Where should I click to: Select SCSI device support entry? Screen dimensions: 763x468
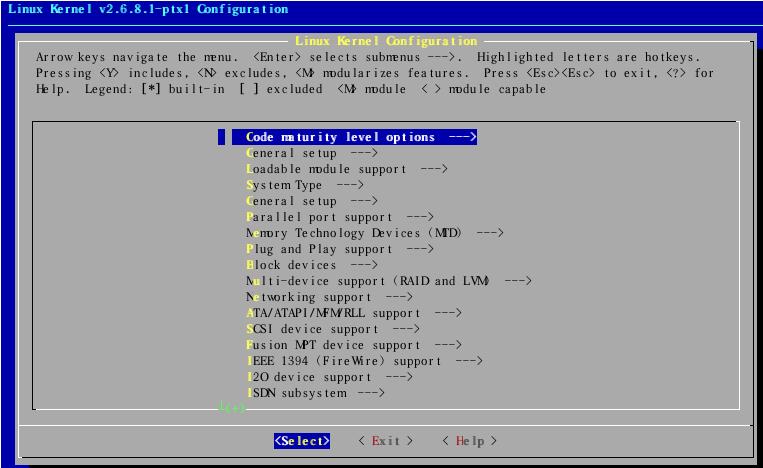pyautogui.click(x=333, y=329)
